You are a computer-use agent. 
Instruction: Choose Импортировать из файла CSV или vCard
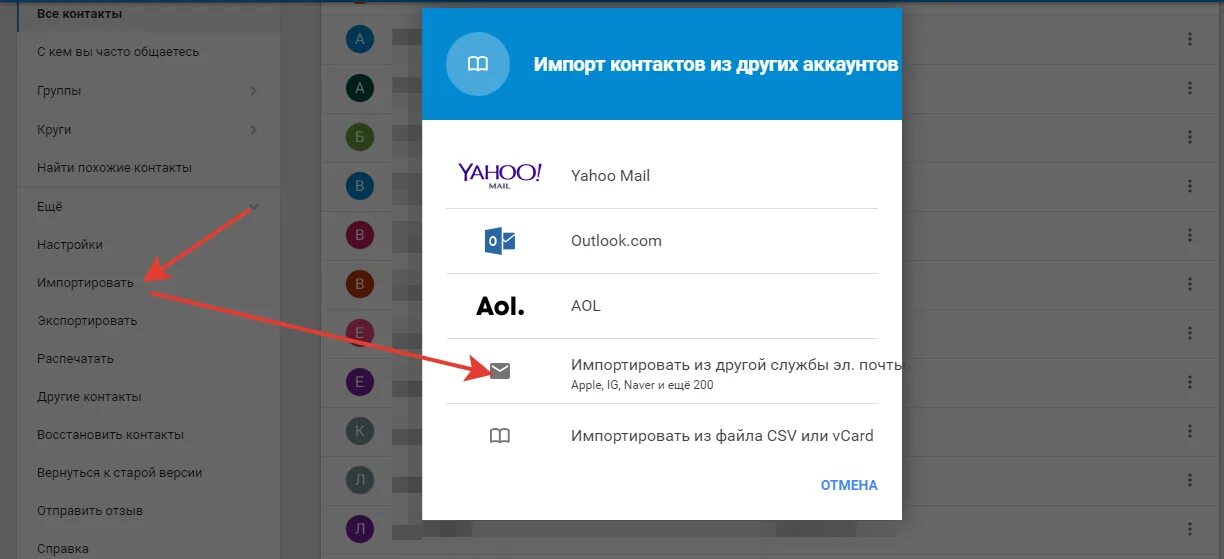click(x=722, y=436)
